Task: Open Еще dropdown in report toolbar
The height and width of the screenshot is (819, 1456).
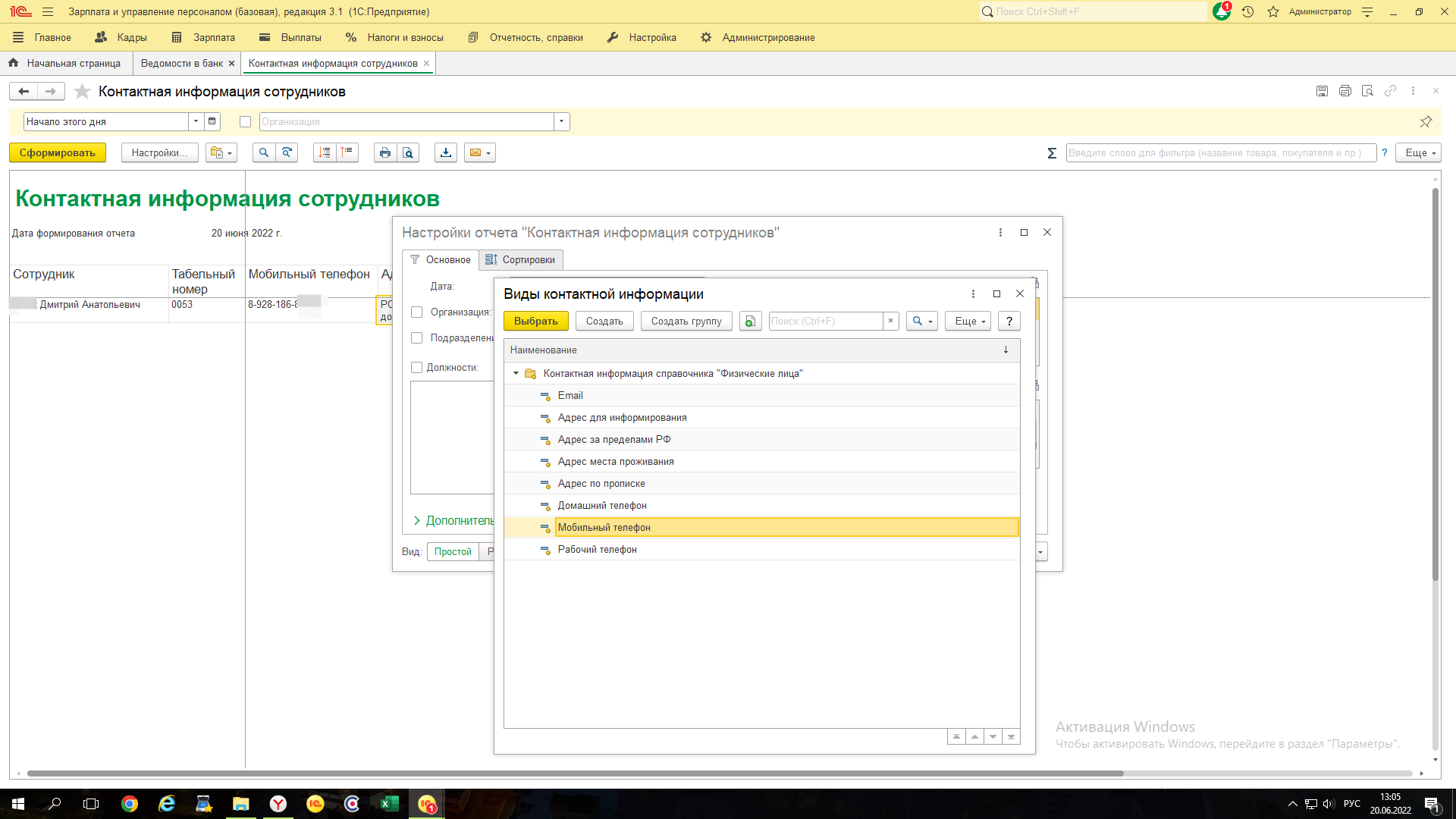Action: pyautogui.click(x=1420, y=153)
